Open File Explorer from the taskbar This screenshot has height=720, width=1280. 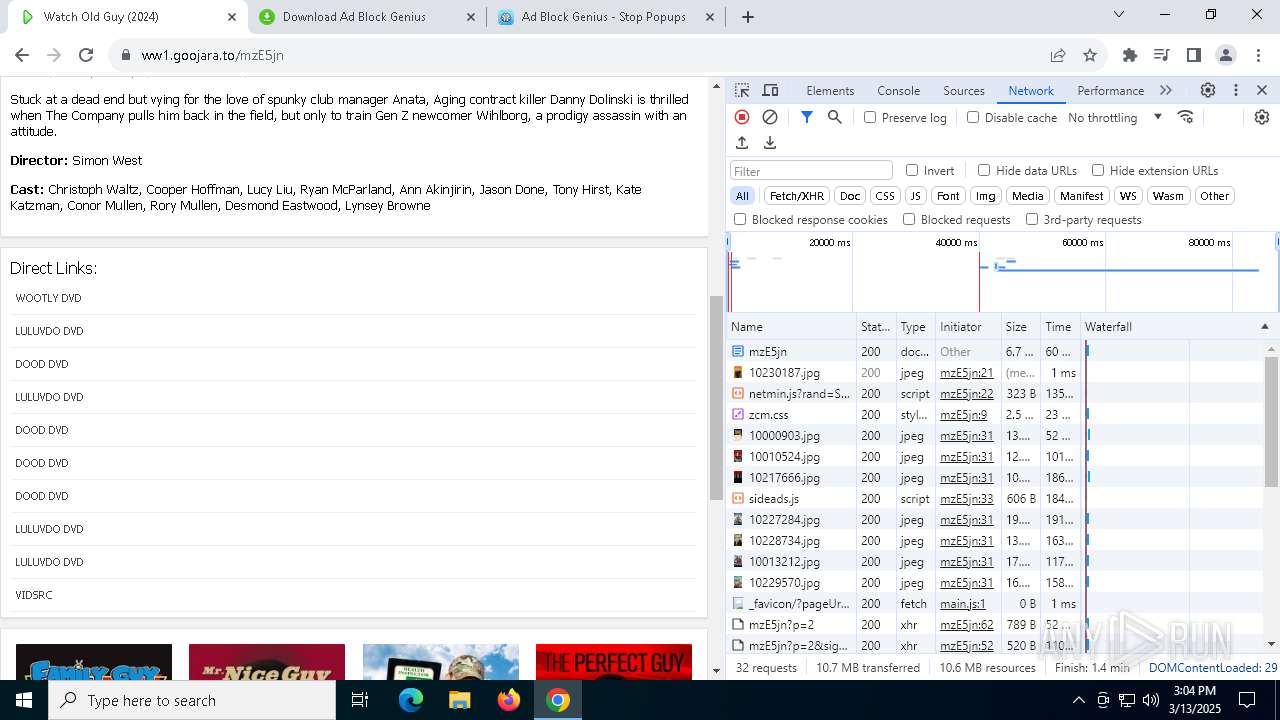click(460, 700)
